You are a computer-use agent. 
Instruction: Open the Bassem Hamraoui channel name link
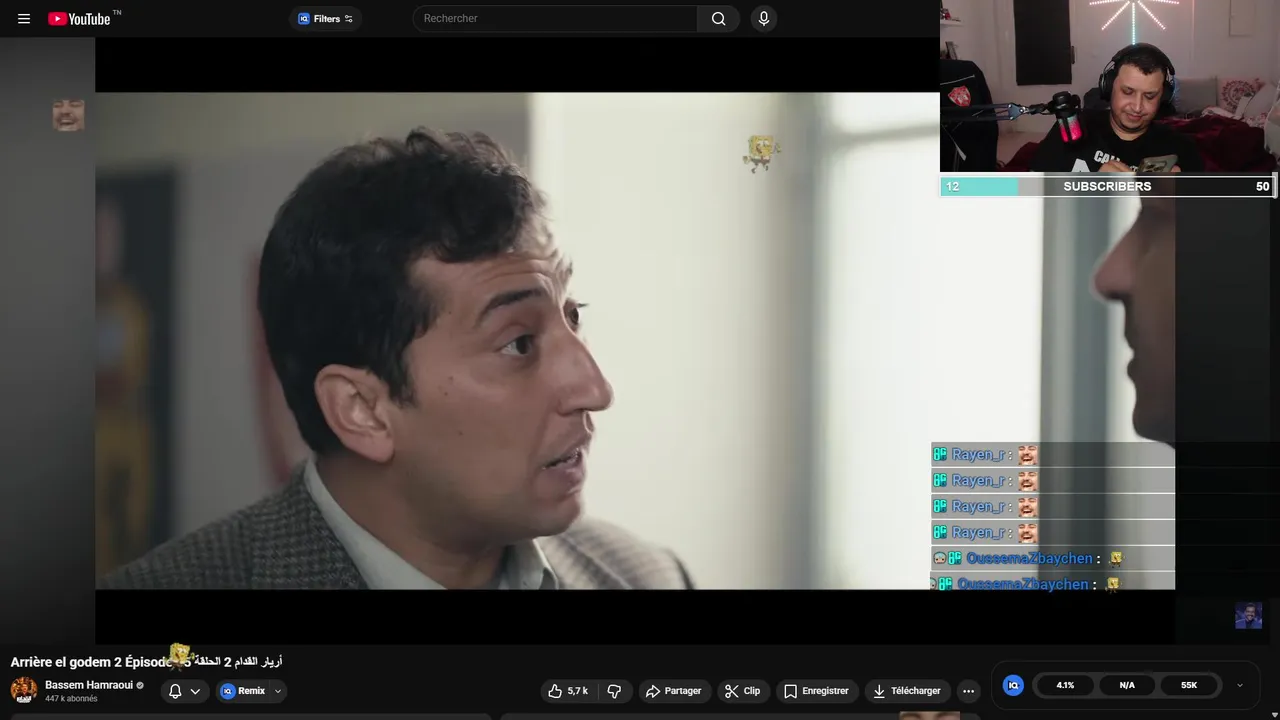coord(90,685)
